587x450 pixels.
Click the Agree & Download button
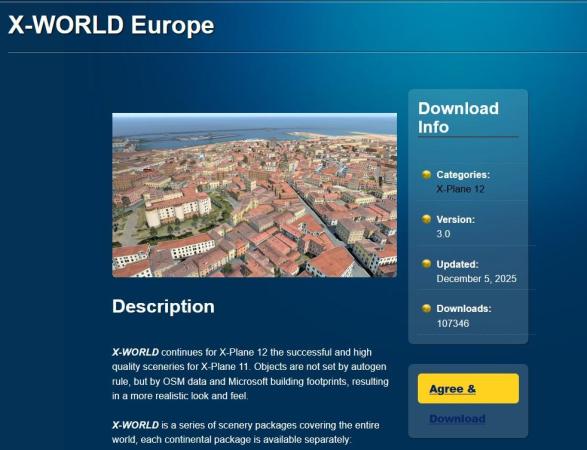[468, 389]
